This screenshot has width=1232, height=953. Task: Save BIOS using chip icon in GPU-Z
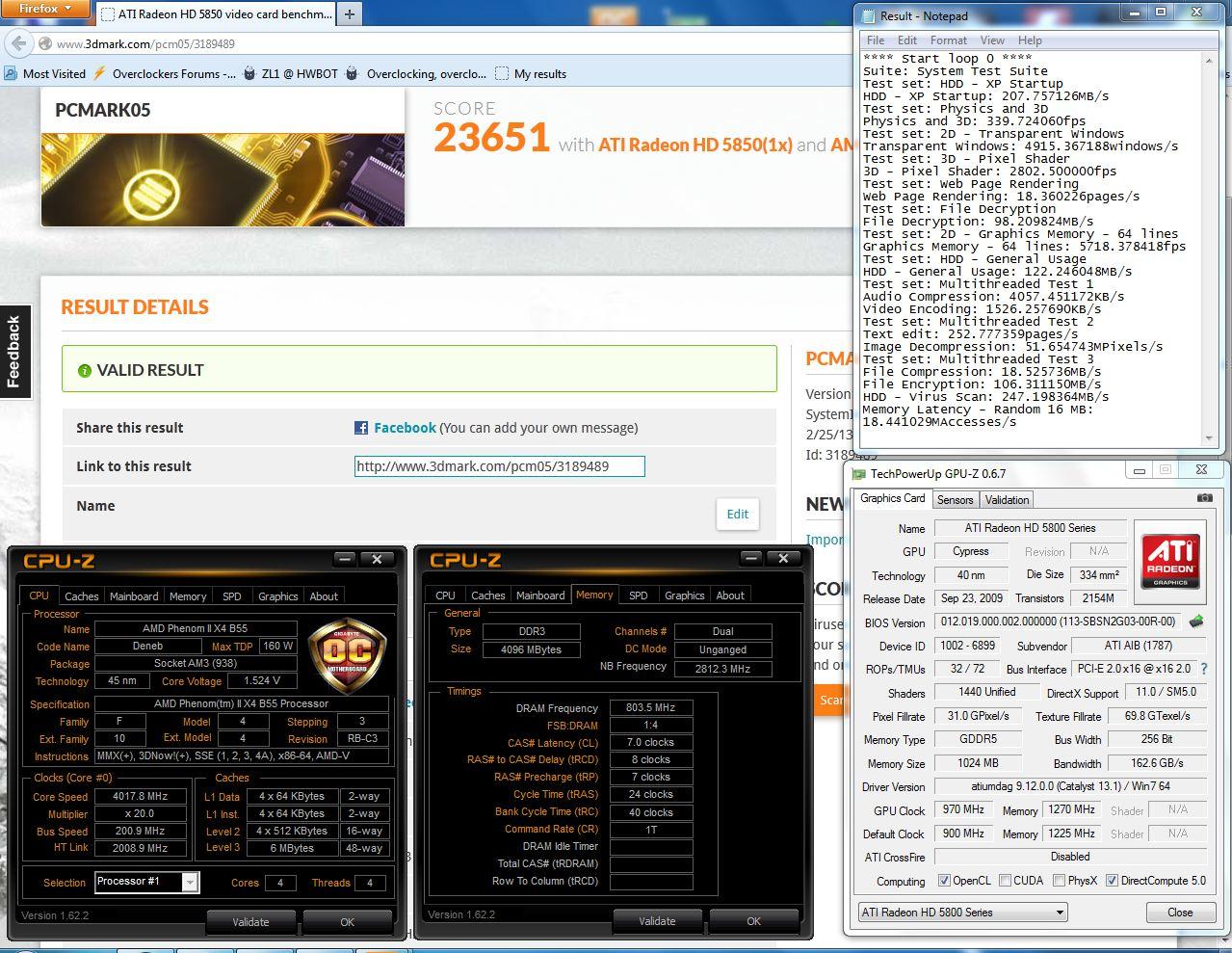click(1196, 622)
